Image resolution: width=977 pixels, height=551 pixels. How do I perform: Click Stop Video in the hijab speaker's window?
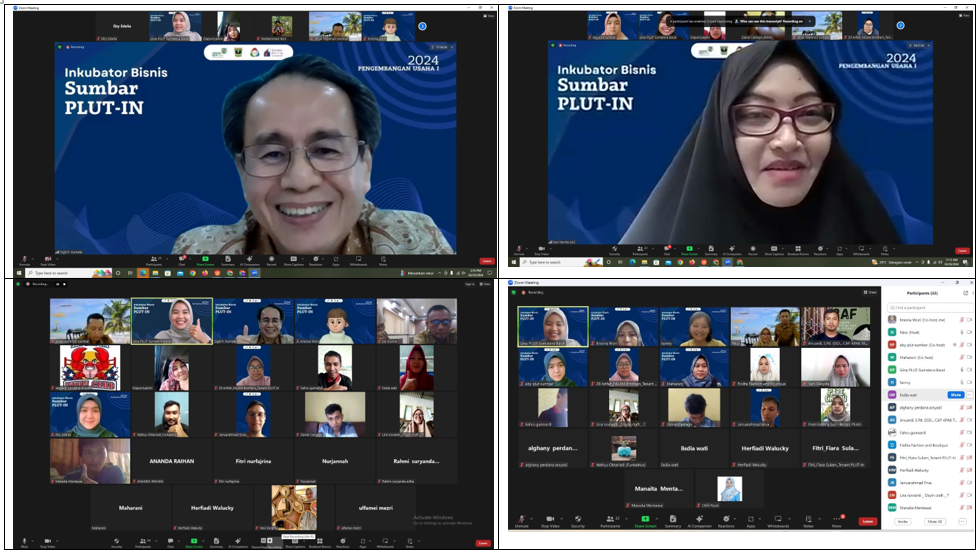tap(541, 251)
